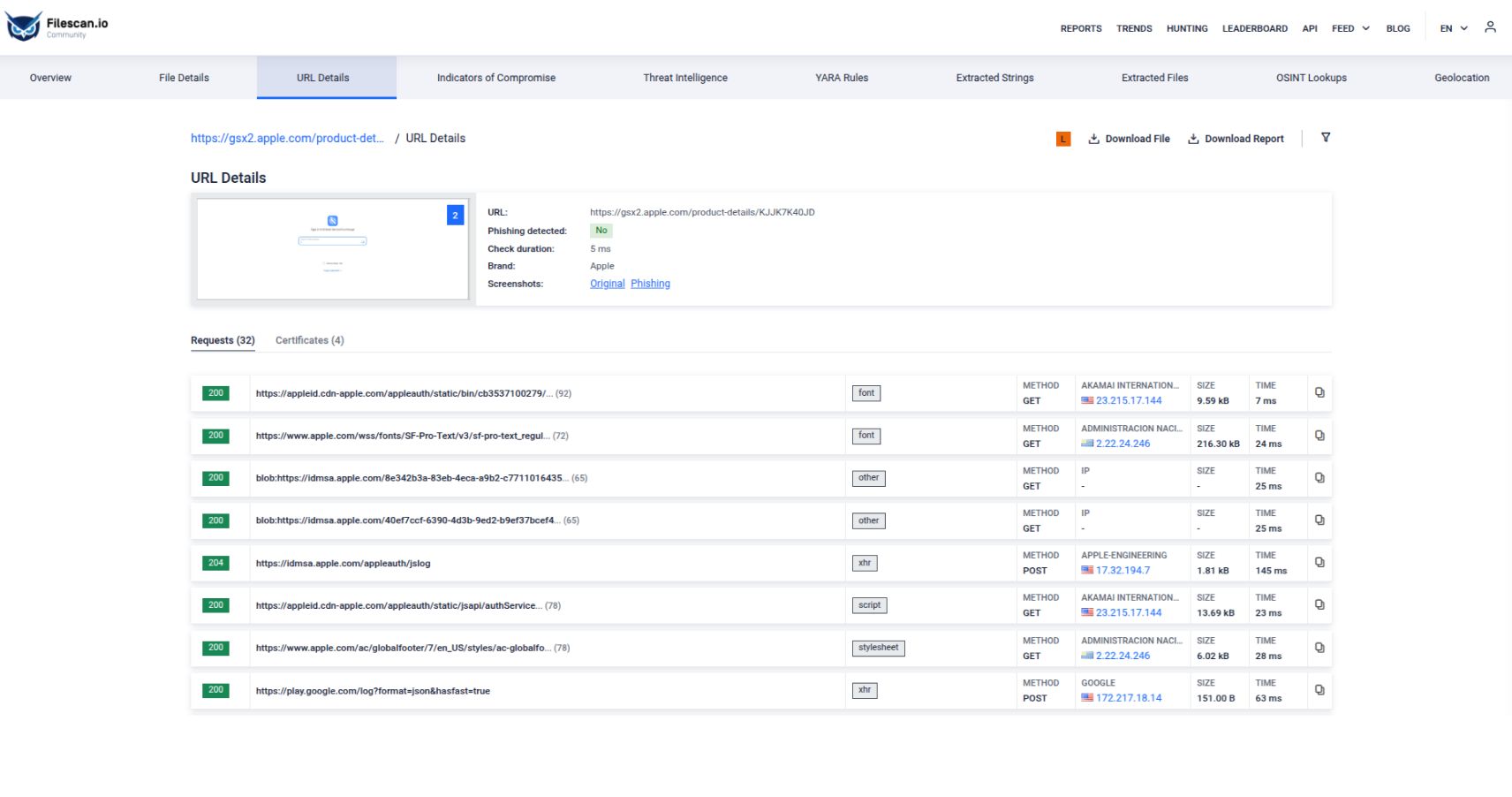Open the Certificates (4) tab
The image size is (1512, 797).
(x=309, y=340)
